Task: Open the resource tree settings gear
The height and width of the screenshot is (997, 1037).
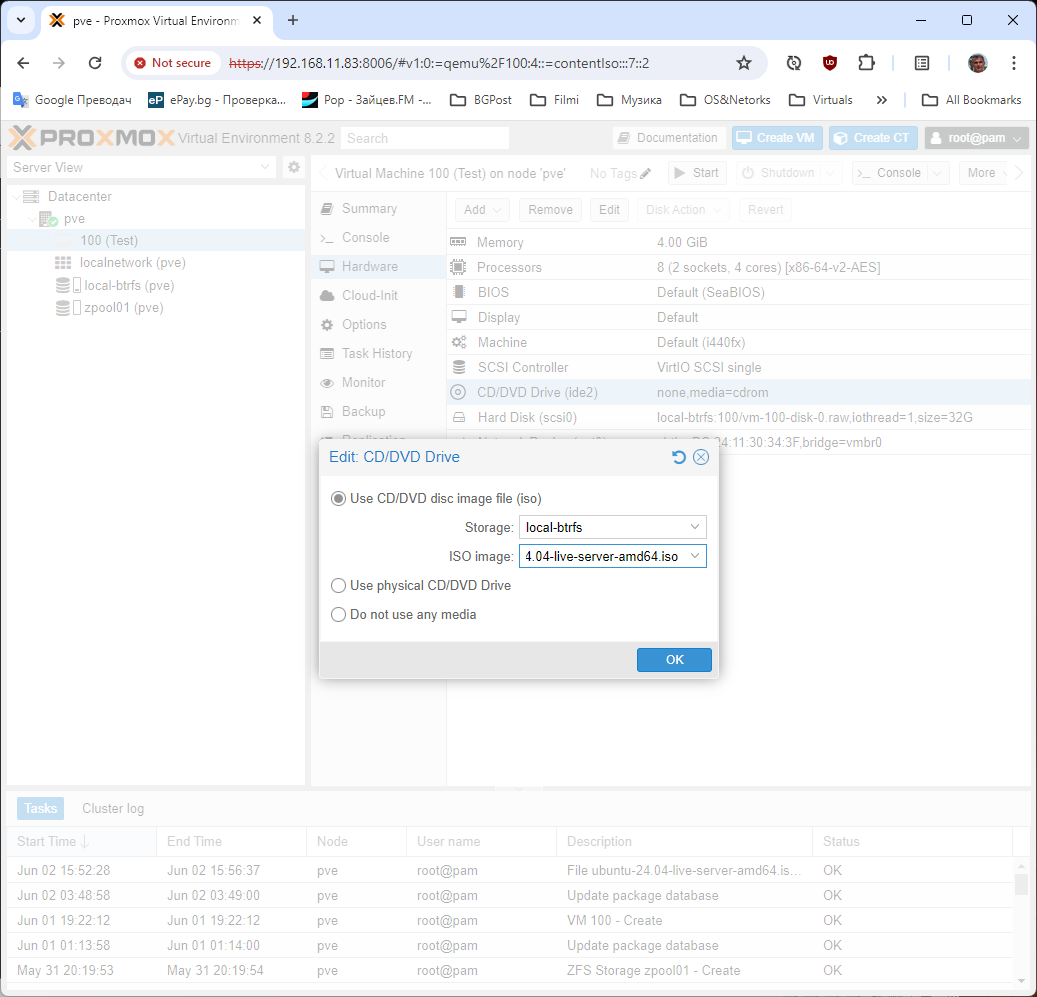Action: (294, 167)
